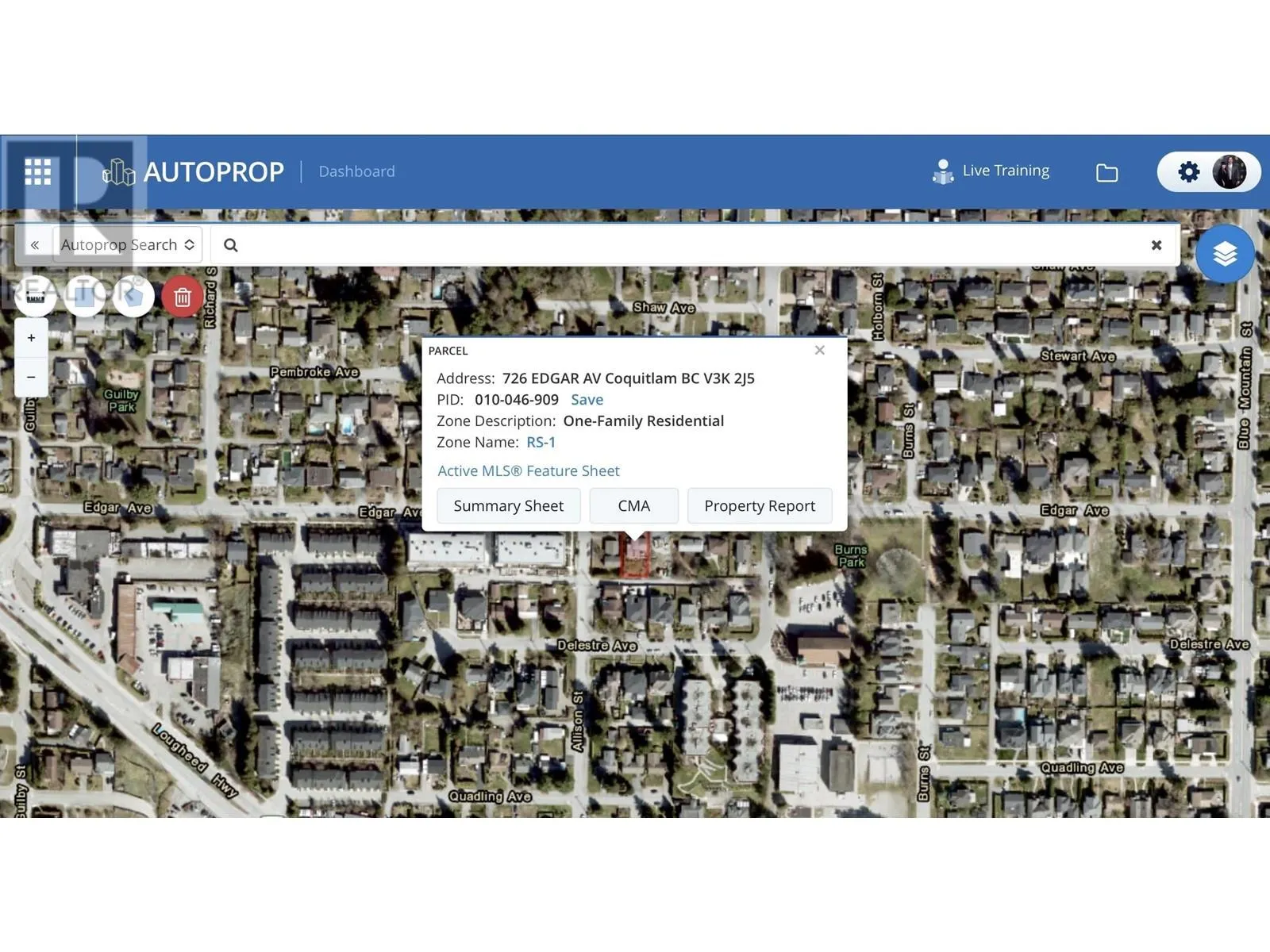This screenshot has height=952, width=1270.
Task: Open the settings gear menu
Action: point(1188,172)
